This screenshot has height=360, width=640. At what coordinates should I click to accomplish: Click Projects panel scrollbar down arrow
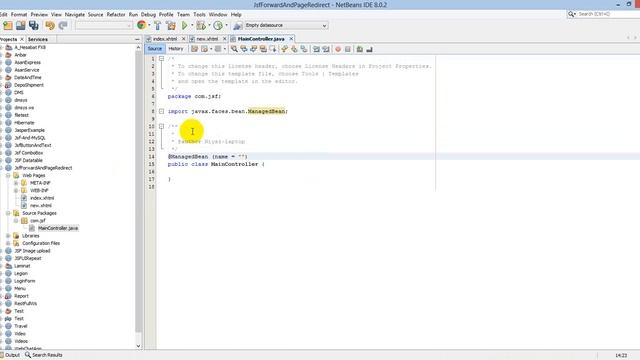[x=138, y=346]
